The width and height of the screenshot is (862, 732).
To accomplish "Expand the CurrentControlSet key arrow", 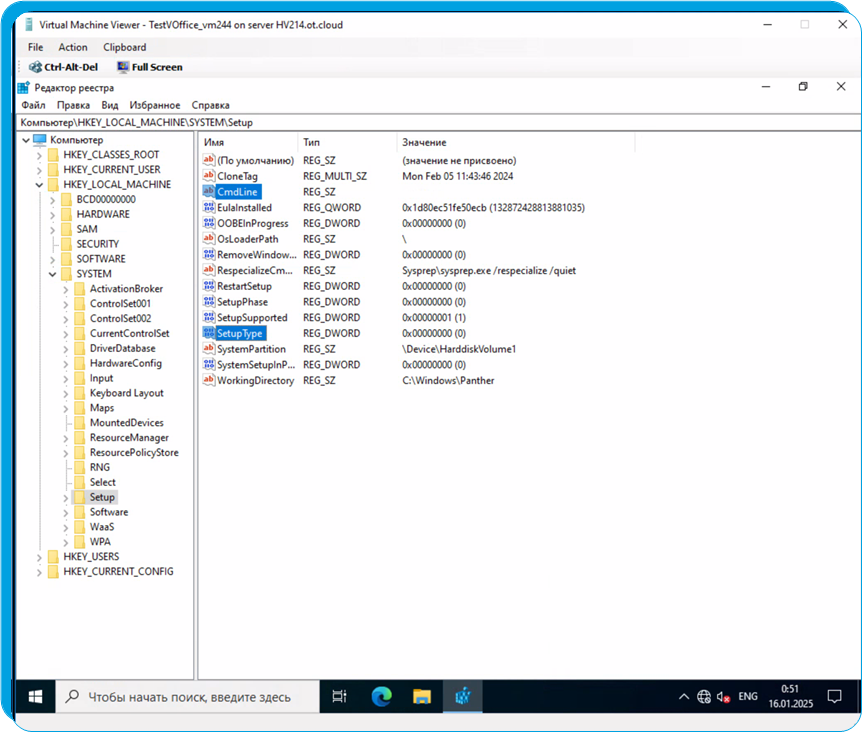I will 65,334.
